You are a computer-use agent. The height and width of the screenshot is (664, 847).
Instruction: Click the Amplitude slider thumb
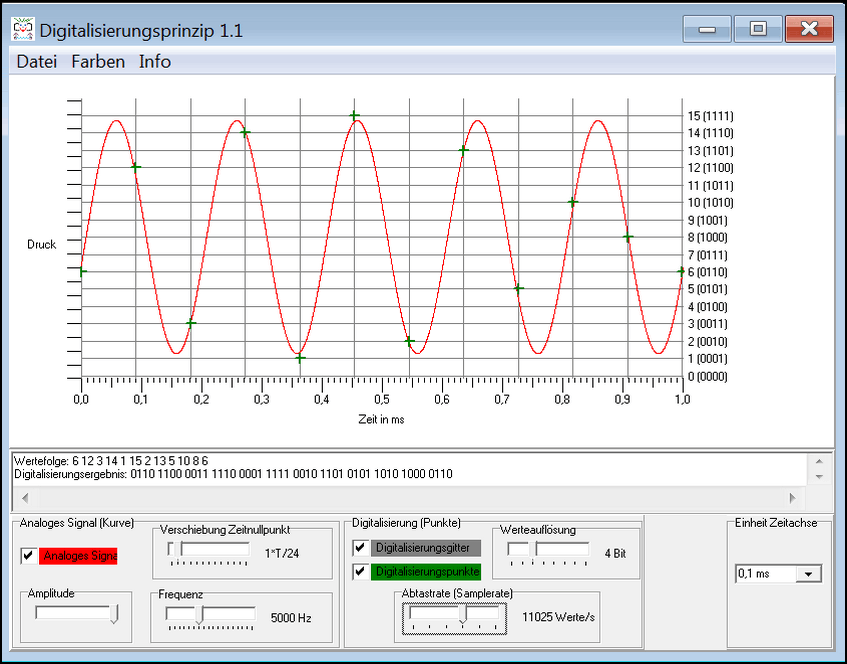114,614
